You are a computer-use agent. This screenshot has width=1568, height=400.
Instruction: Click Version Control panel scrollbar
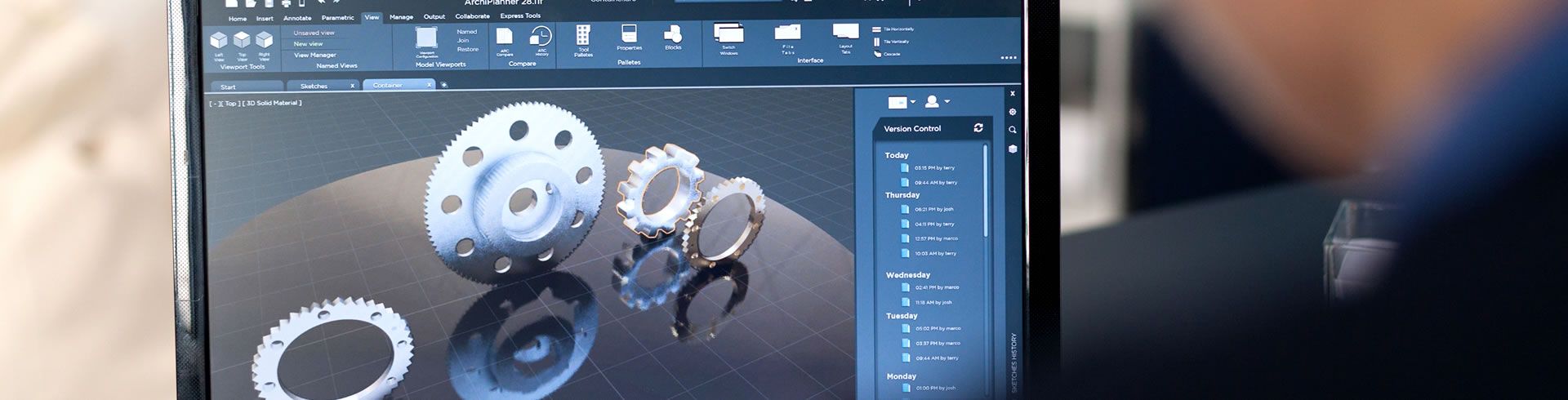click(x=986, y=192)
